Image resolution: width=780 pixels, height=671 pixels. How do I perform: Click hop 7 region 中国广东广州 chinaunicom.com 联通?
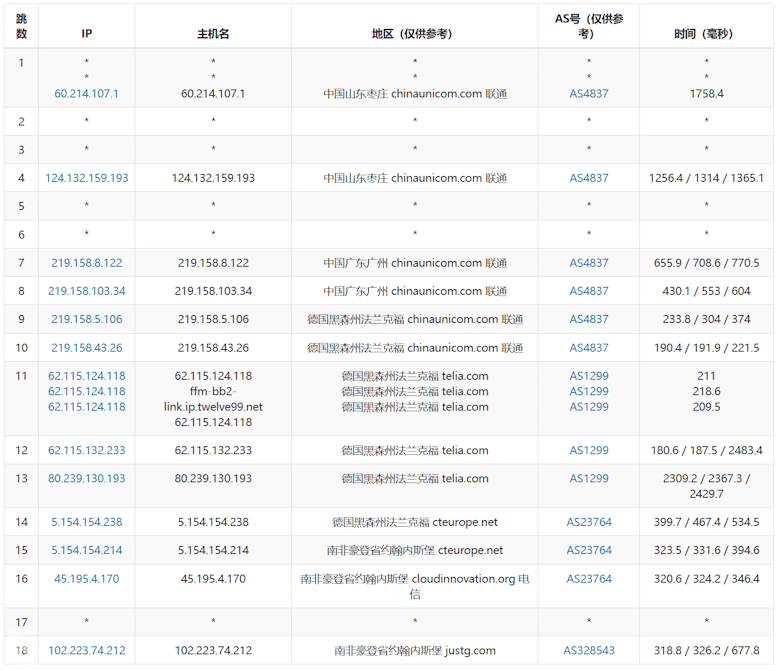coord(414,263)
